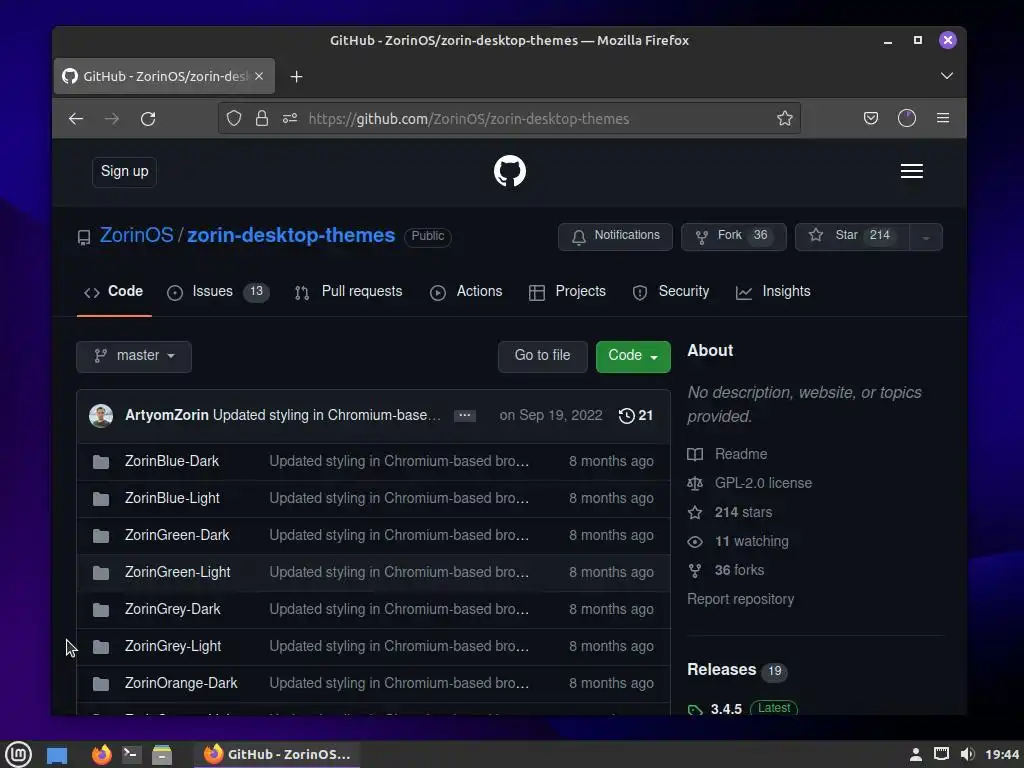Image resolution: width=1024 pixels, height=768 pixels.
Task: Launch Firefox from the taskbar launcher
Action: coord(101,755)
